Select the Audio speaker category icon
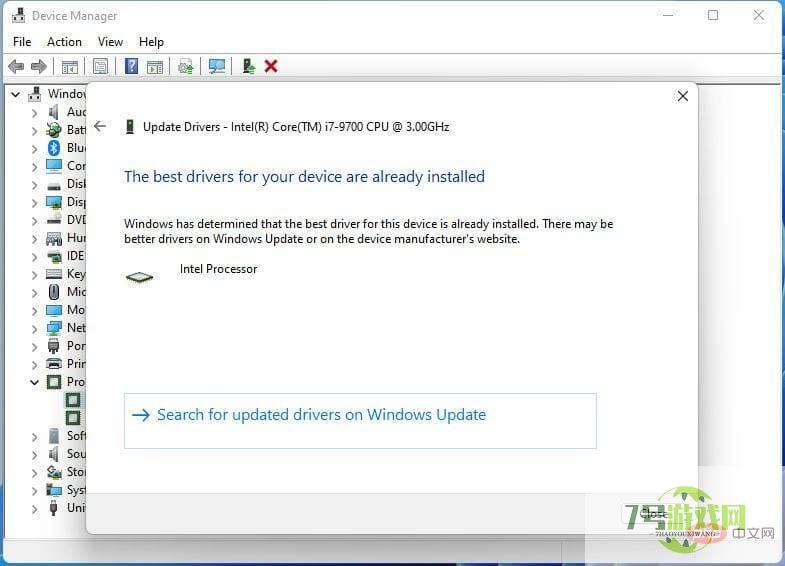 click(x=54, y=112)
